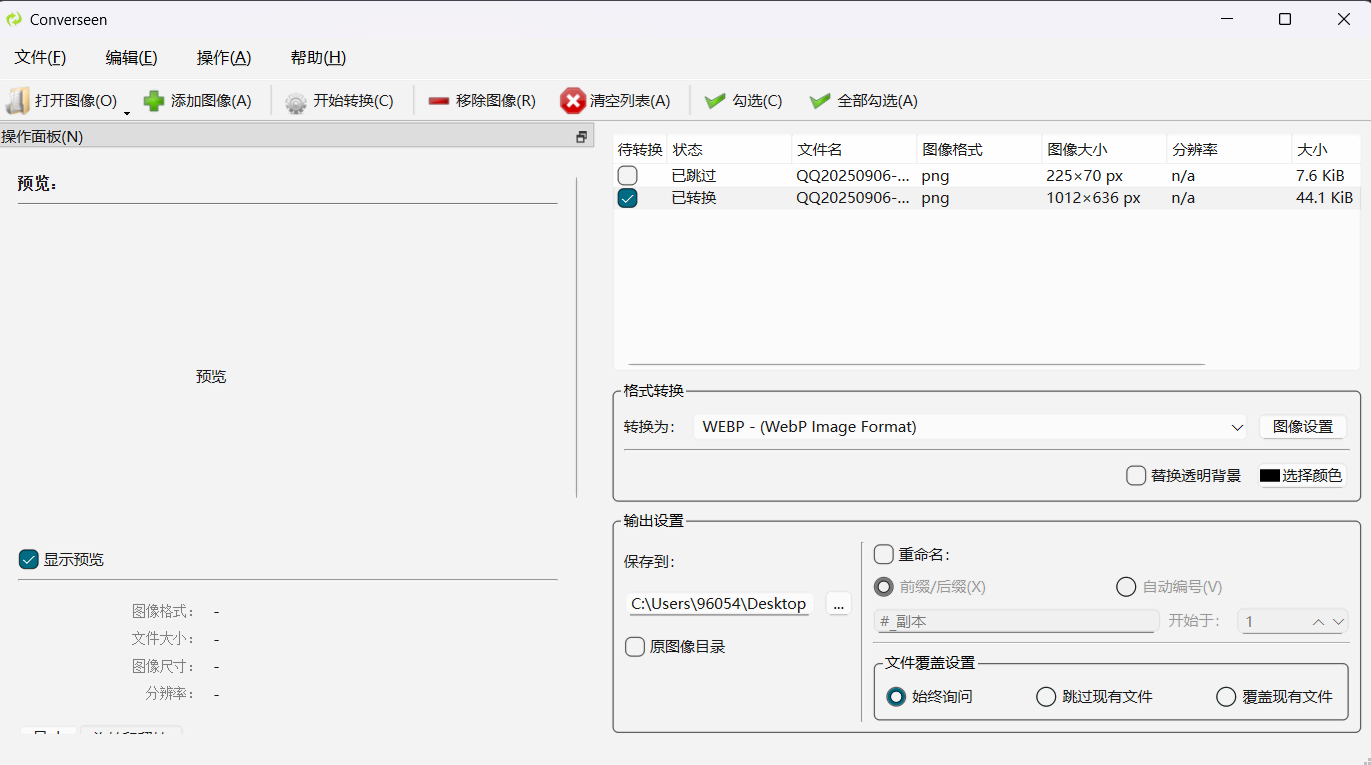This screenshot has height=765, width=1371.
Task: Toggle the 显示预览 checkbox
Action: (28, 559)
